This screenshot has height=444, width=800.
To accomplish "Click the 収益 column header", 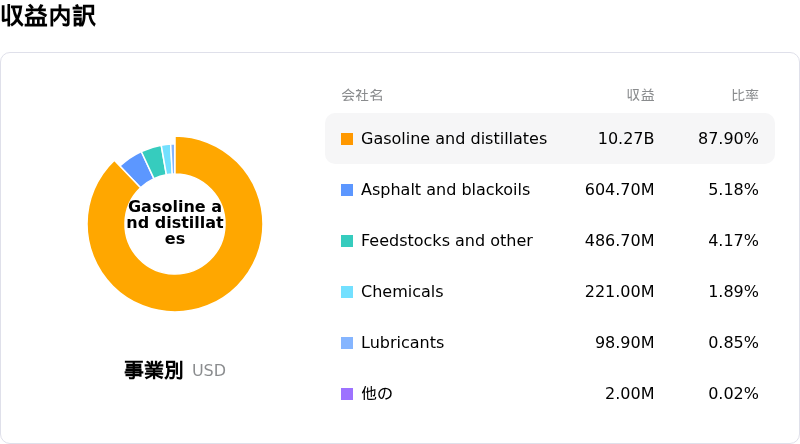I will pos(640,95).
